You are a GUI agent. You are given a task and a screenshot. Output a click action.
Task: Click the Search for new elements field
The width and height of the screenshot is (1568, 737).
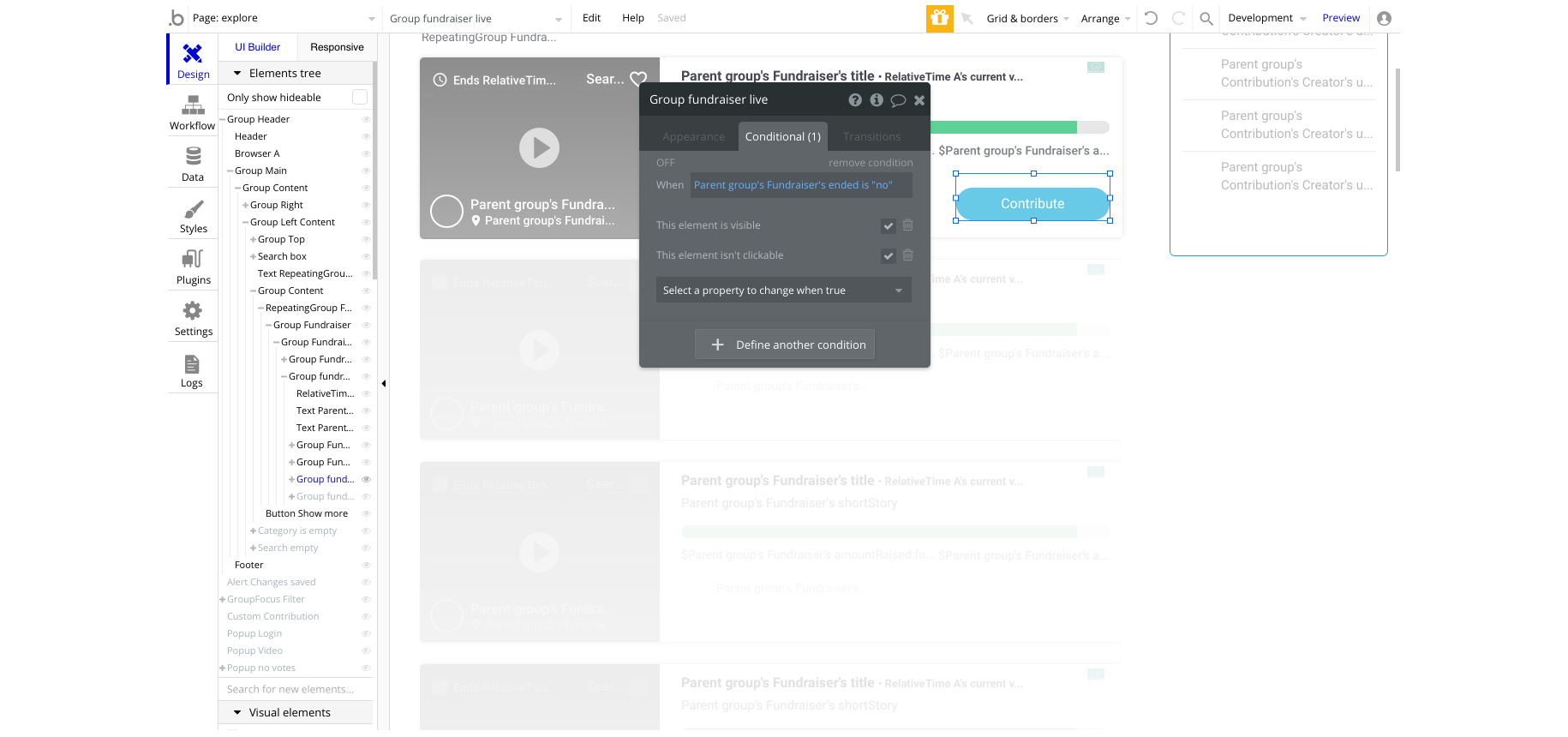(296, 689)
